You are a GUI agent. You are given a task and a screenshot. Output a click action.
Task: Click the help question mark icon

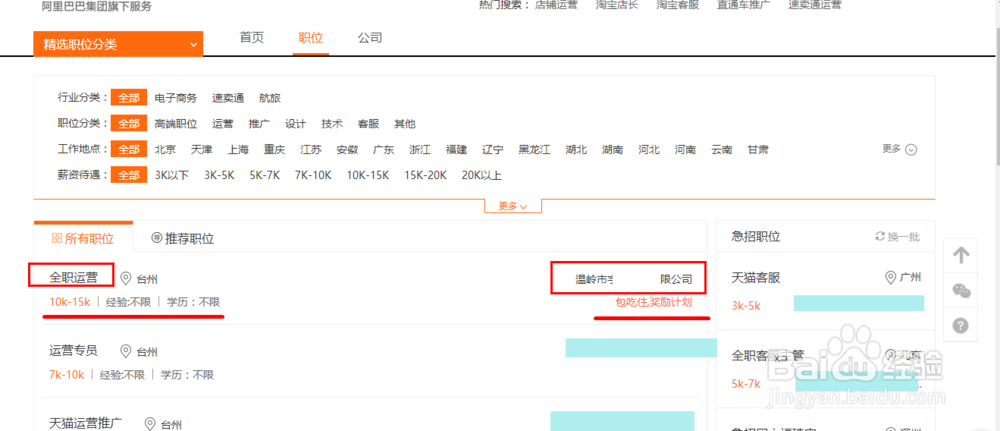coord(960,326)
